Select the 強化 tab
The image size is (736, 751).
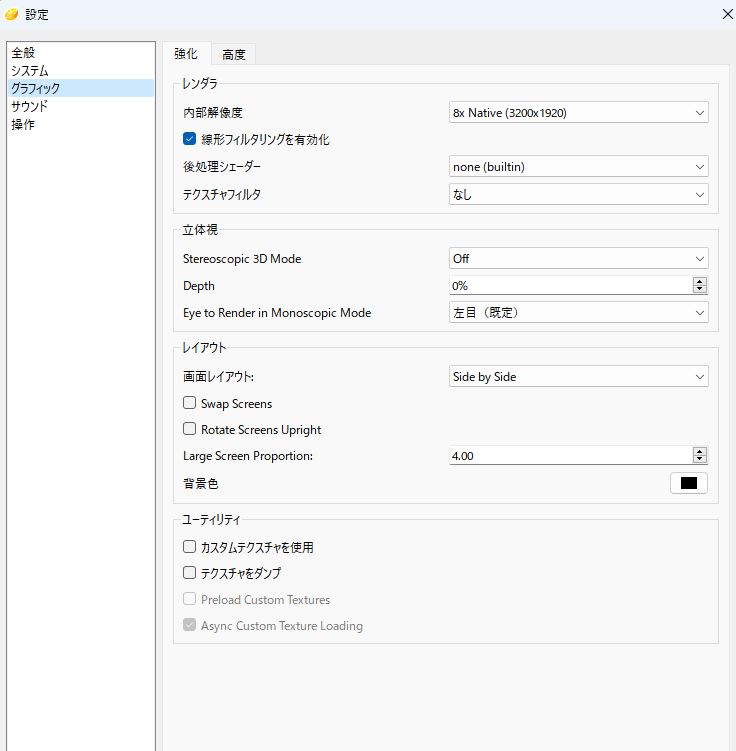[186, 53]
